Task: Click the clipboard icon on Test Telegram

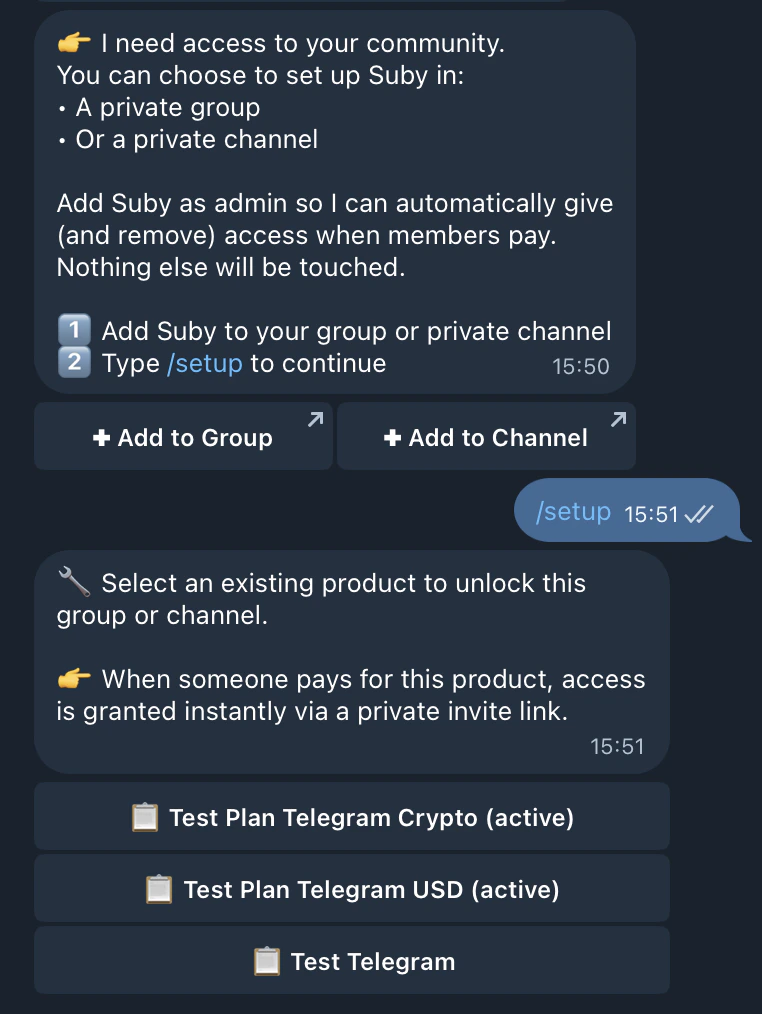Action: pyautogui.click(x=267, y=961)
